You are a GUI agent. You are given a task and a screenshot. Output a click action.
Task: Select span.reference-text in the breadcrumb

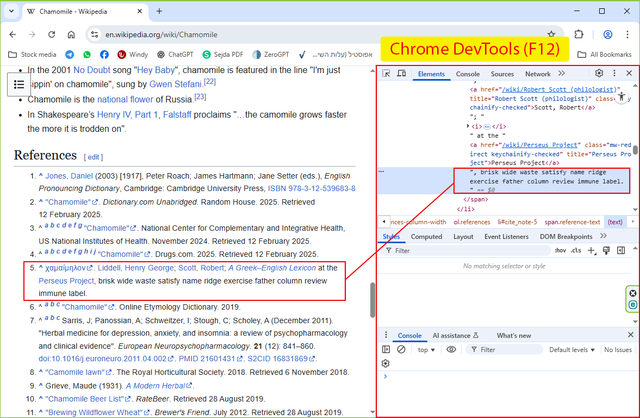pos(572,222)
